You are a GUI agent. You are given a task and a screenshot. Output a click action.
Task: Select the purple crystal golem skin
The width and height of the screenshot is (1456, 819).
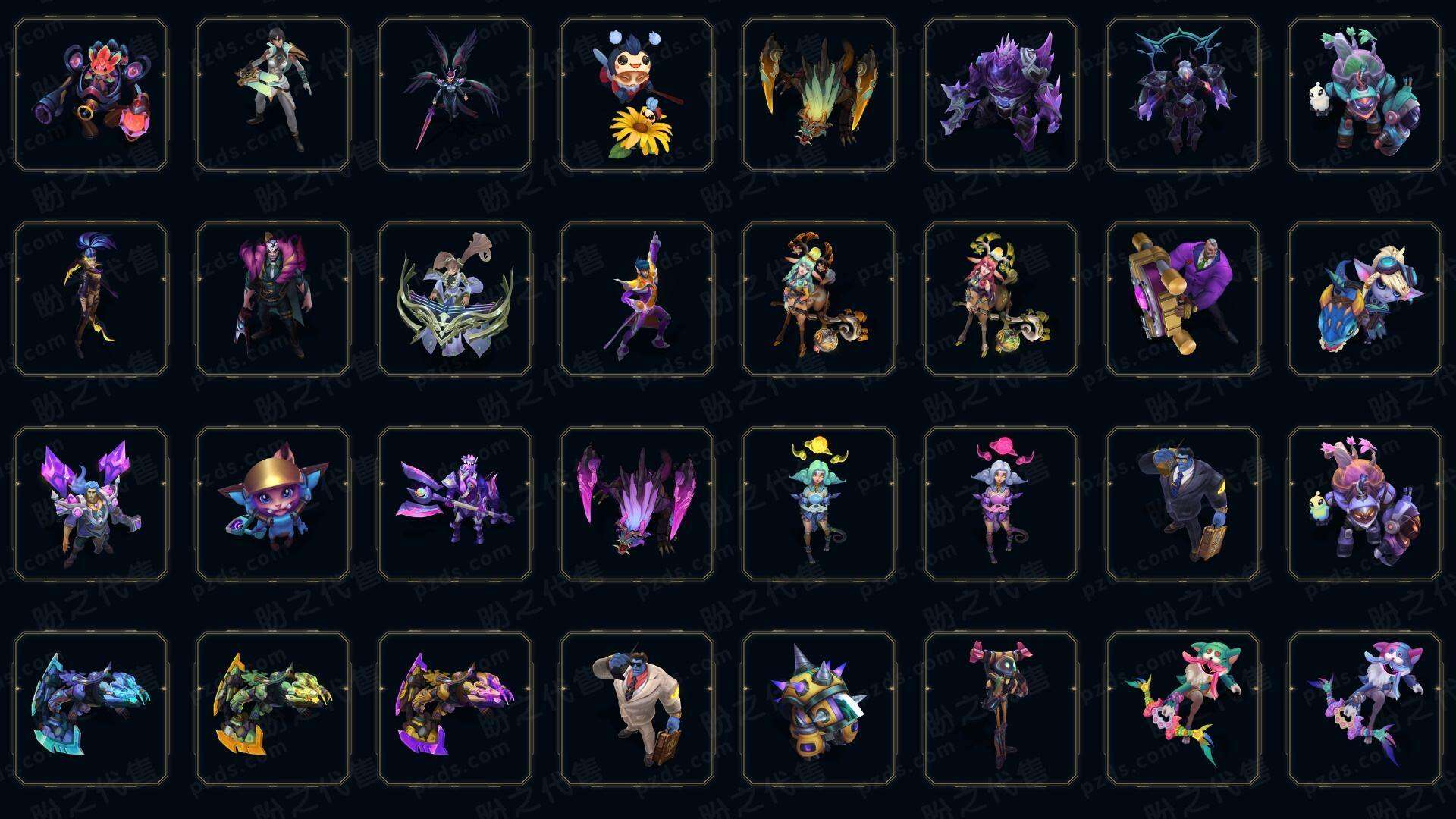[1001, 95]
